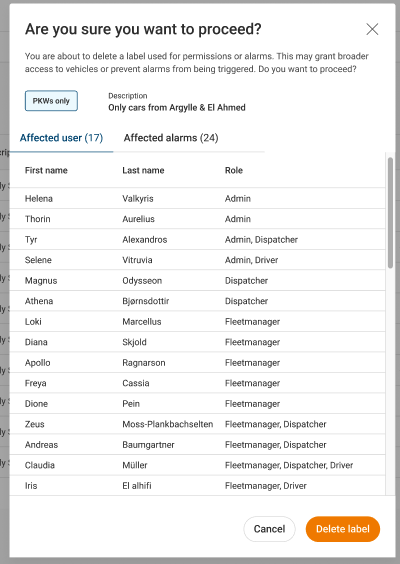The image size is (400, 564).
Task: Select Magnus Odysseon in the list
Action: (x=197, y=280)
